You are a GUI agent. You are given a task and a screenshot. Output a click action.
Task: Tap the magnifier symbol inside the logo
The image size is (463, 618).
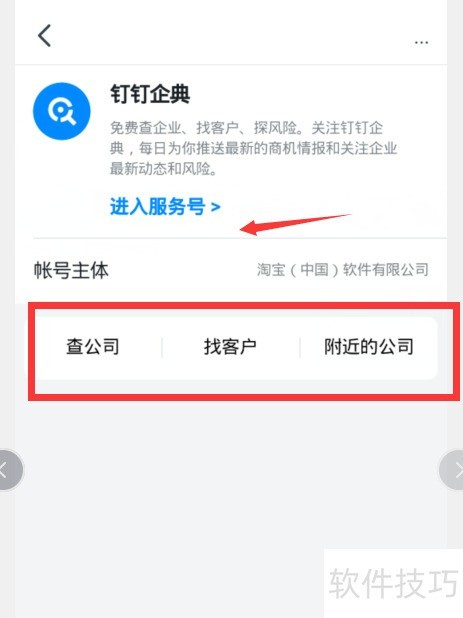pos(62,111)
